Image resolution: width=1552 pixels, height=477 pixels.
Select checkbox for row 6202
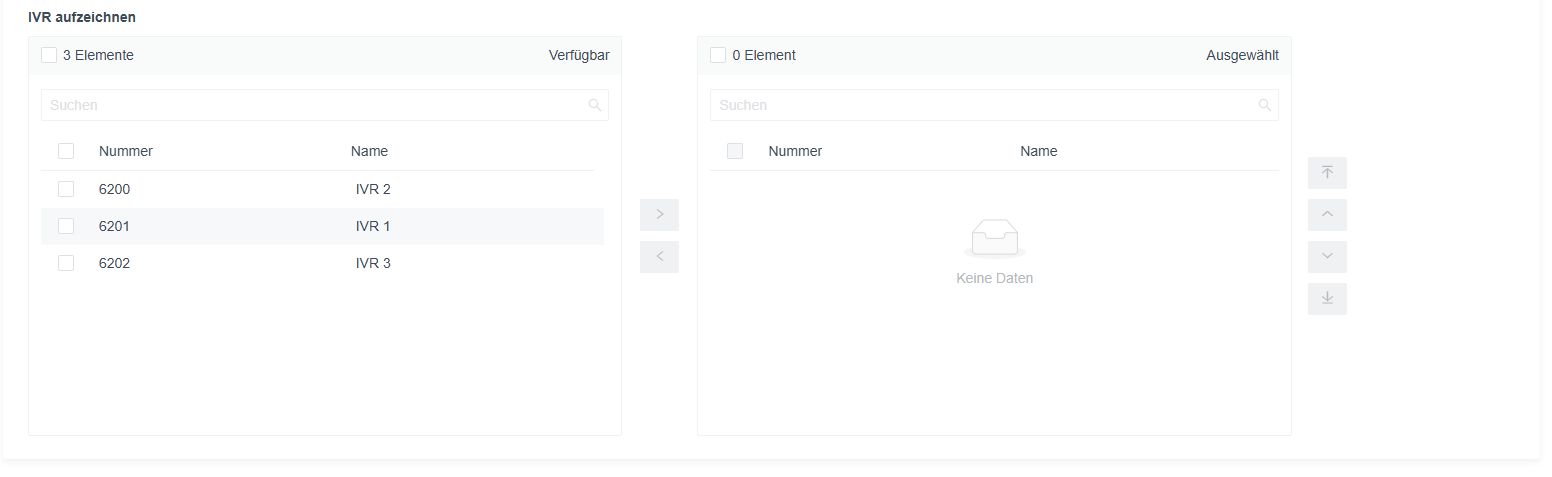tap(66, 263)
